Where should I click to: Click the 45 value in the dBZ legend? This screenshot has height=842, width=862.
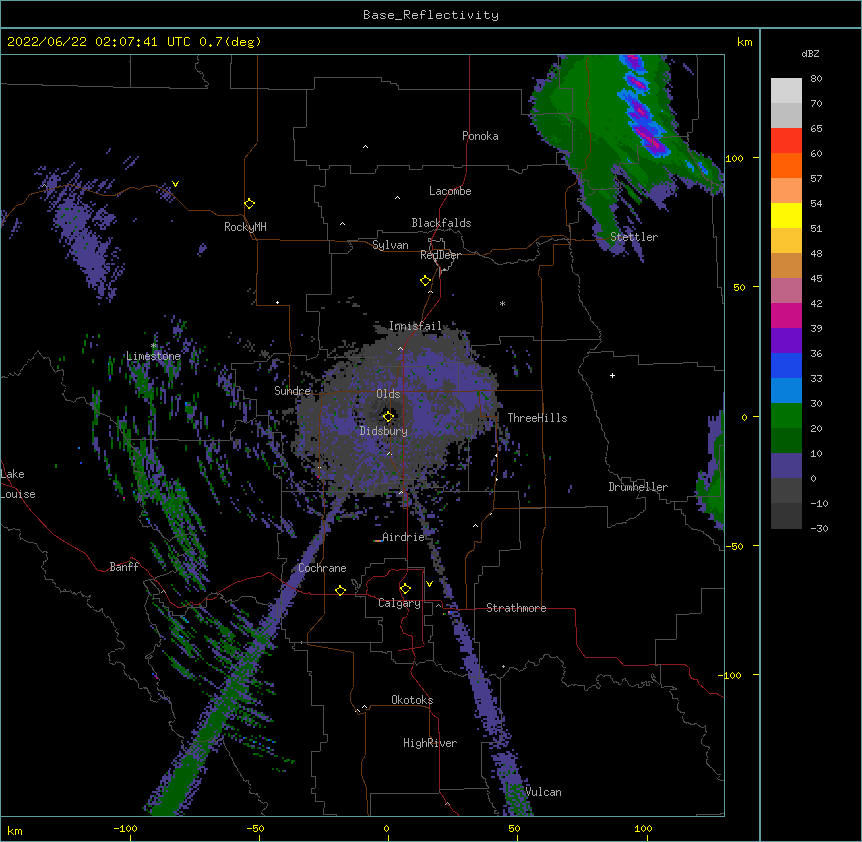[x=816, y=279]
